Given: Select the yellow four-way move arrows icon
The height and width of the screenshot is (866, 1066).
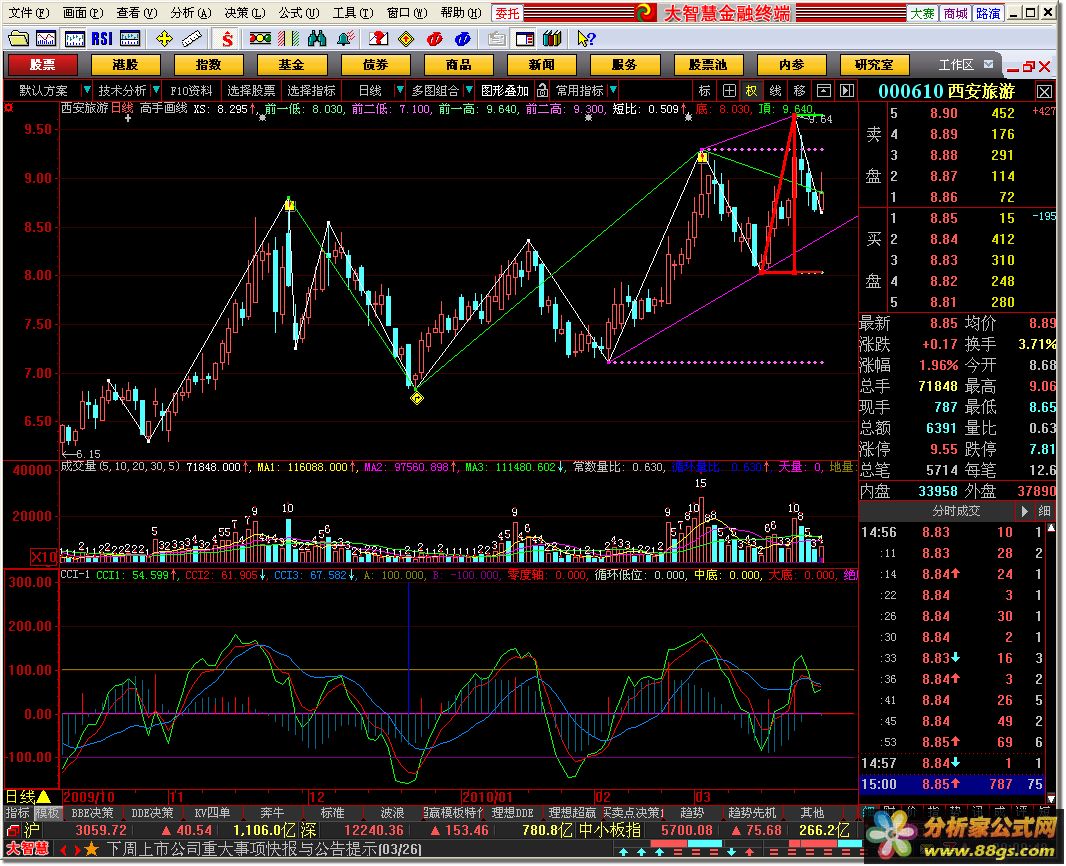Looking at the screenshot, I should (x=164, y=39).
